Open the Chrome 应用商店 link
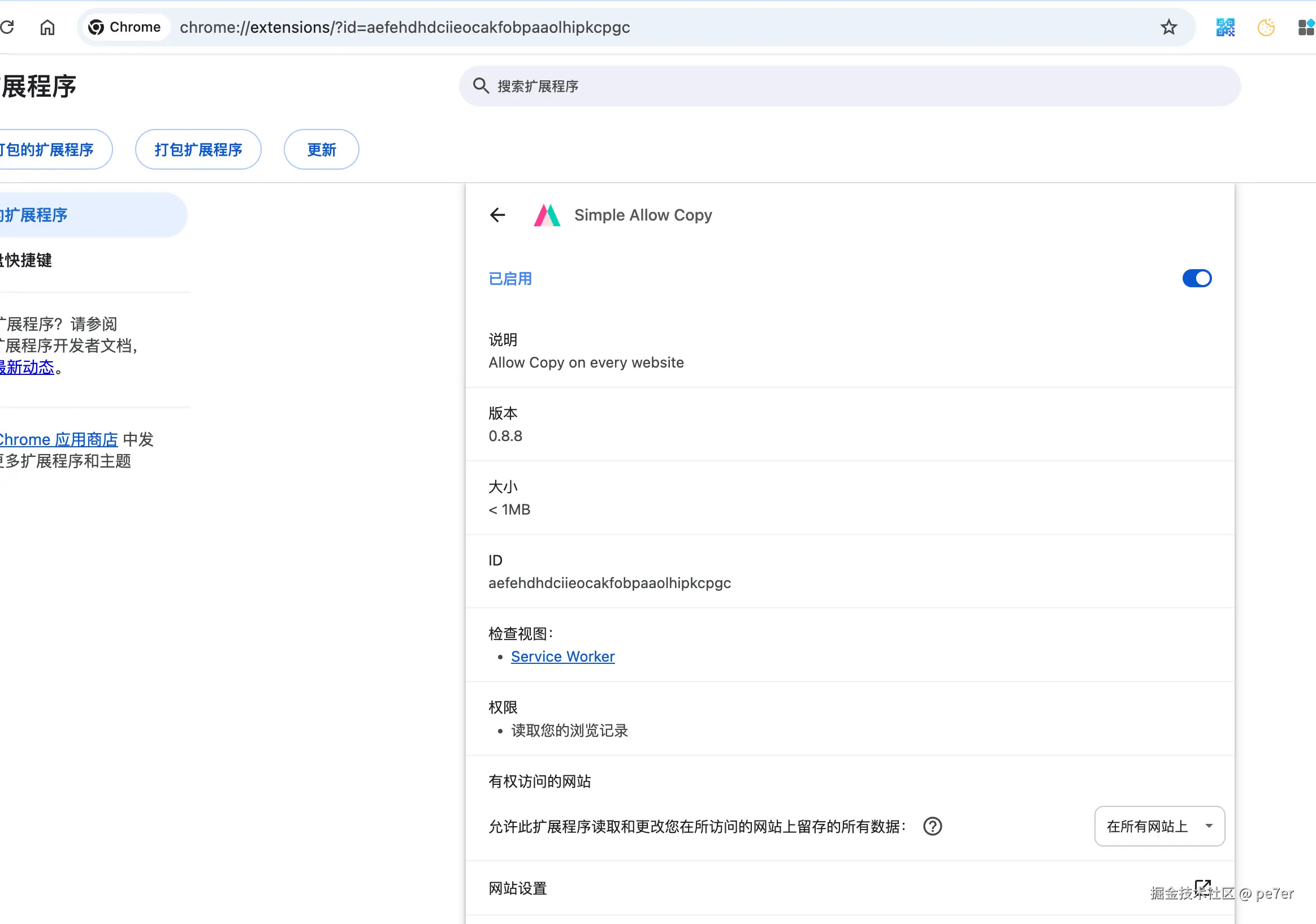 tap(57, 439)
